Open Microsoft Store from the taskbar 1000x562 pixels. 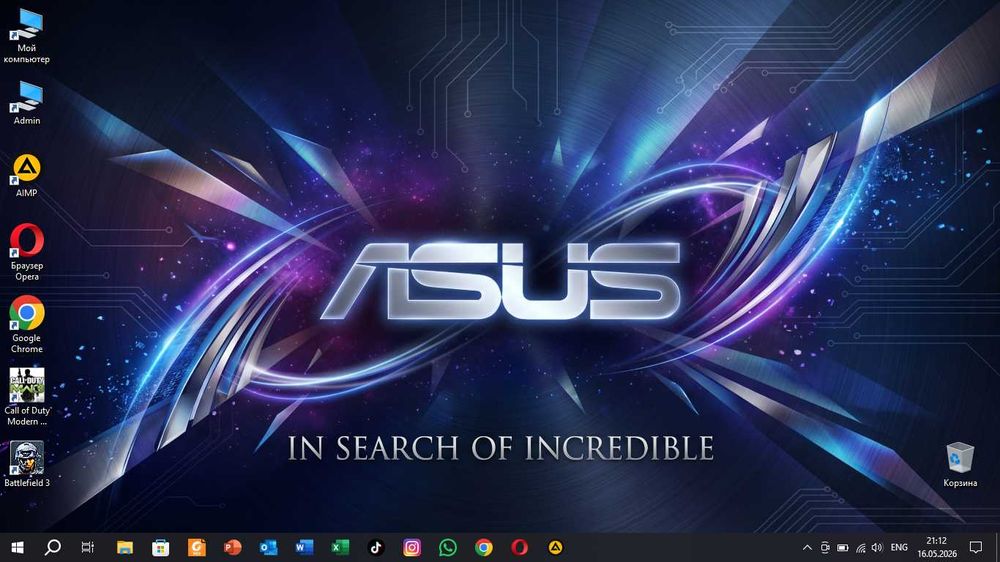point(161,547)
